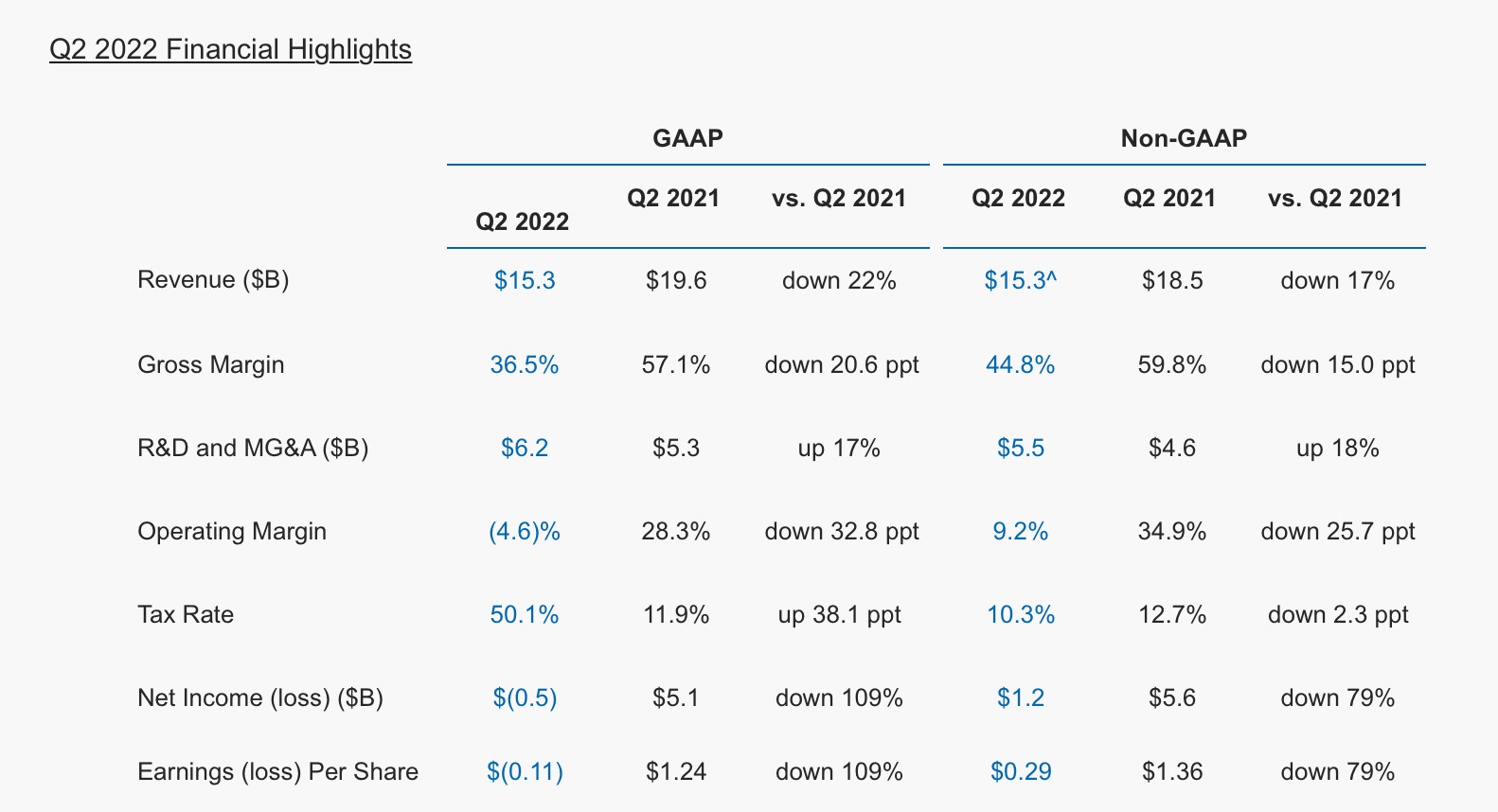Select the Gross Margin row label
Screen dimensions: 1498x812
pos(210,364)
